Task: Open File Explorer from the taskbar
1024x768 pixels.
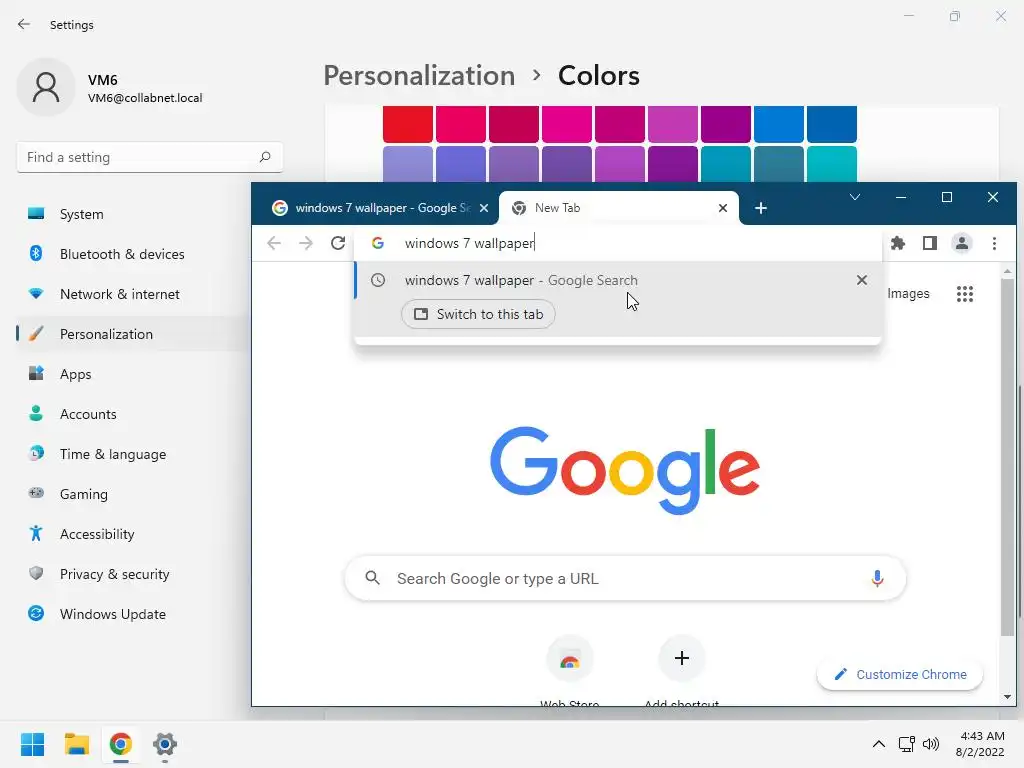Action: [x=76, y=744]
